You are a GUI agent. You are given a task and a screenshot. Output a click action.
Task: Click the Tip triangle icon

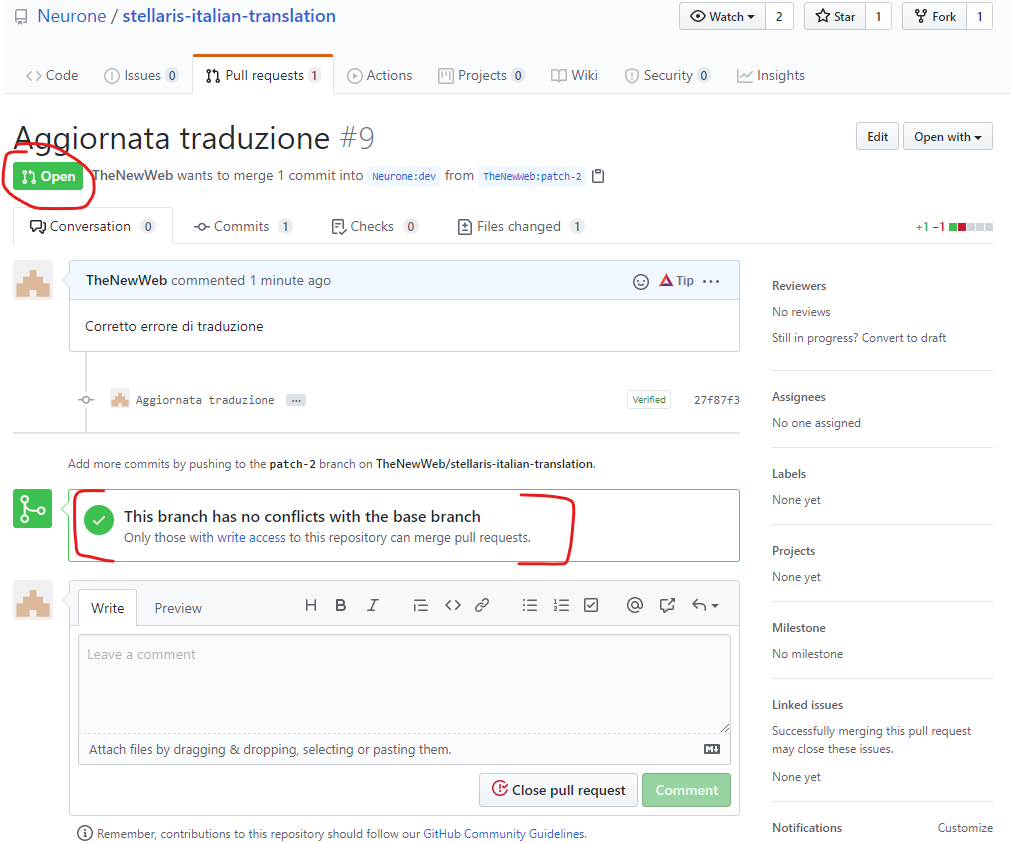pyautogui.click(x=666, y=280)
